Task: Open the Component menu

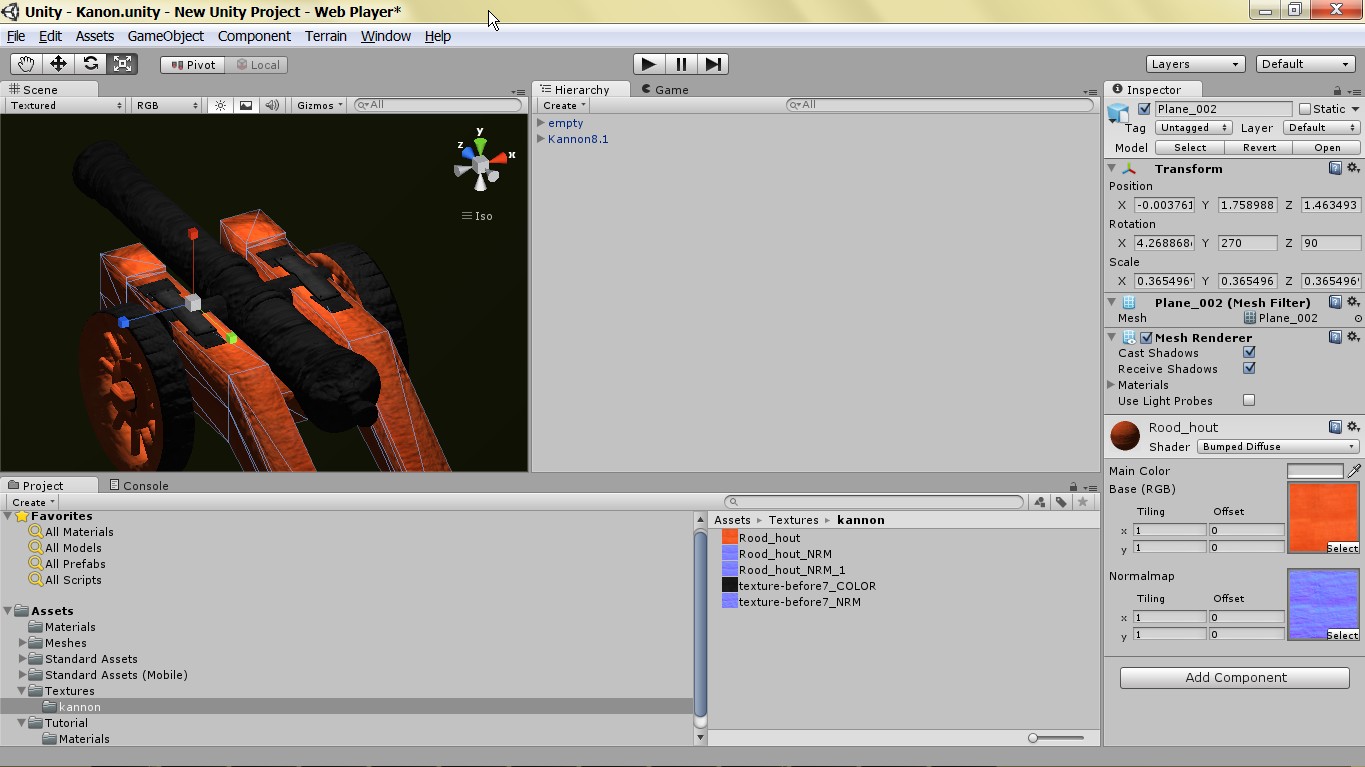Action: pyautogui.click(x=254, y=36)
